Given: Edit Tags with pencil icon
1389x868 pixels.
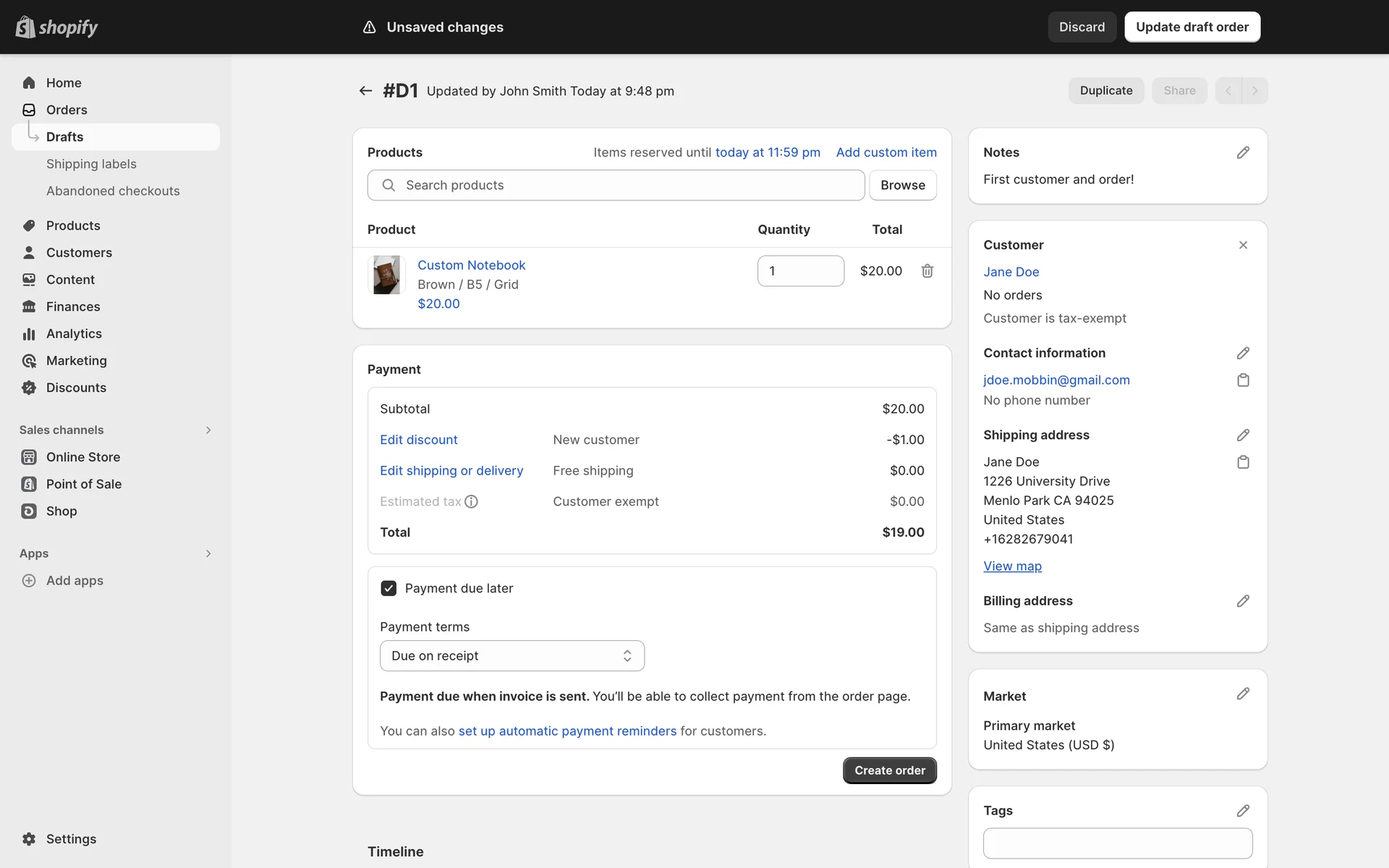Looking at the screenshot, I should (x=1243, y=811).
